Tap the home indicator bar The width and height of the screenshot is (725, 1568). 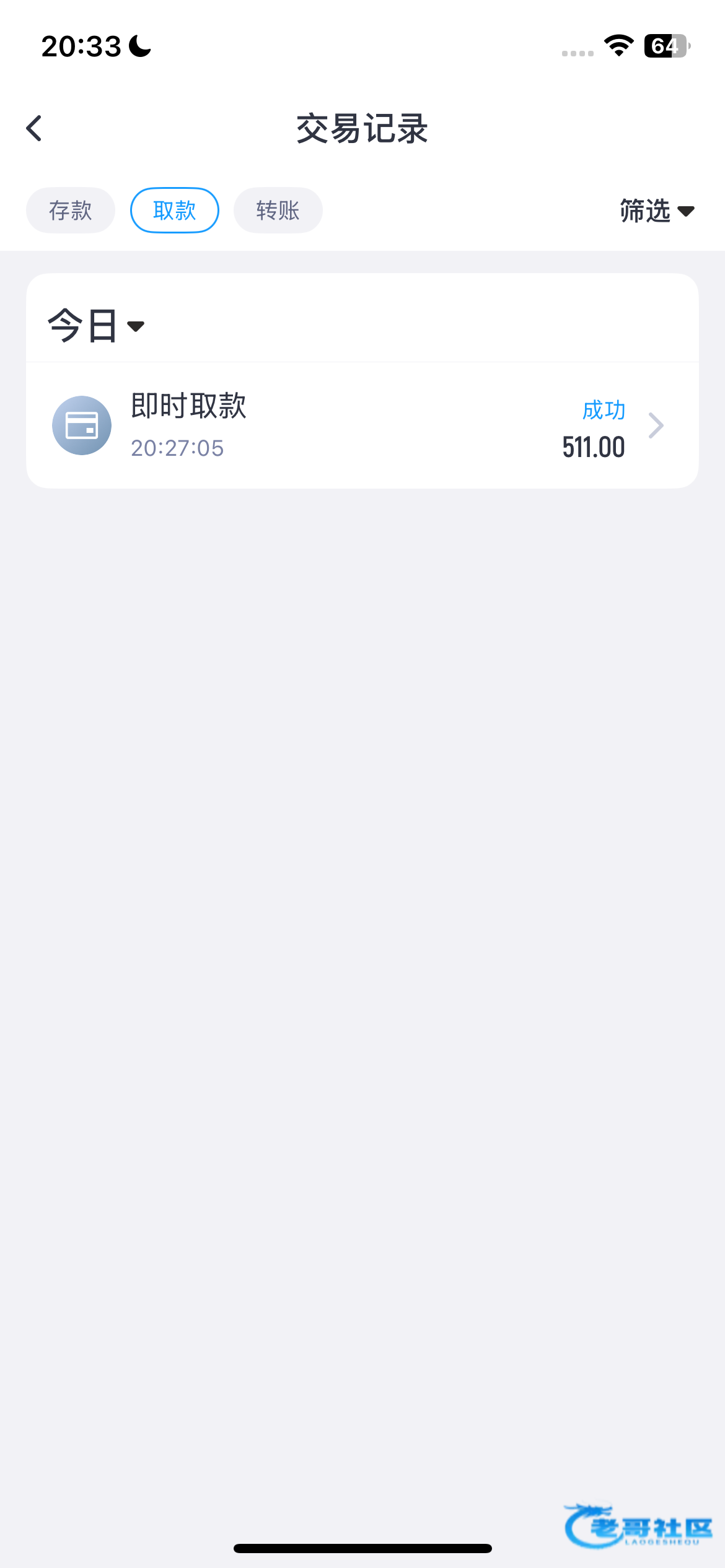(x=362, y=1548)
